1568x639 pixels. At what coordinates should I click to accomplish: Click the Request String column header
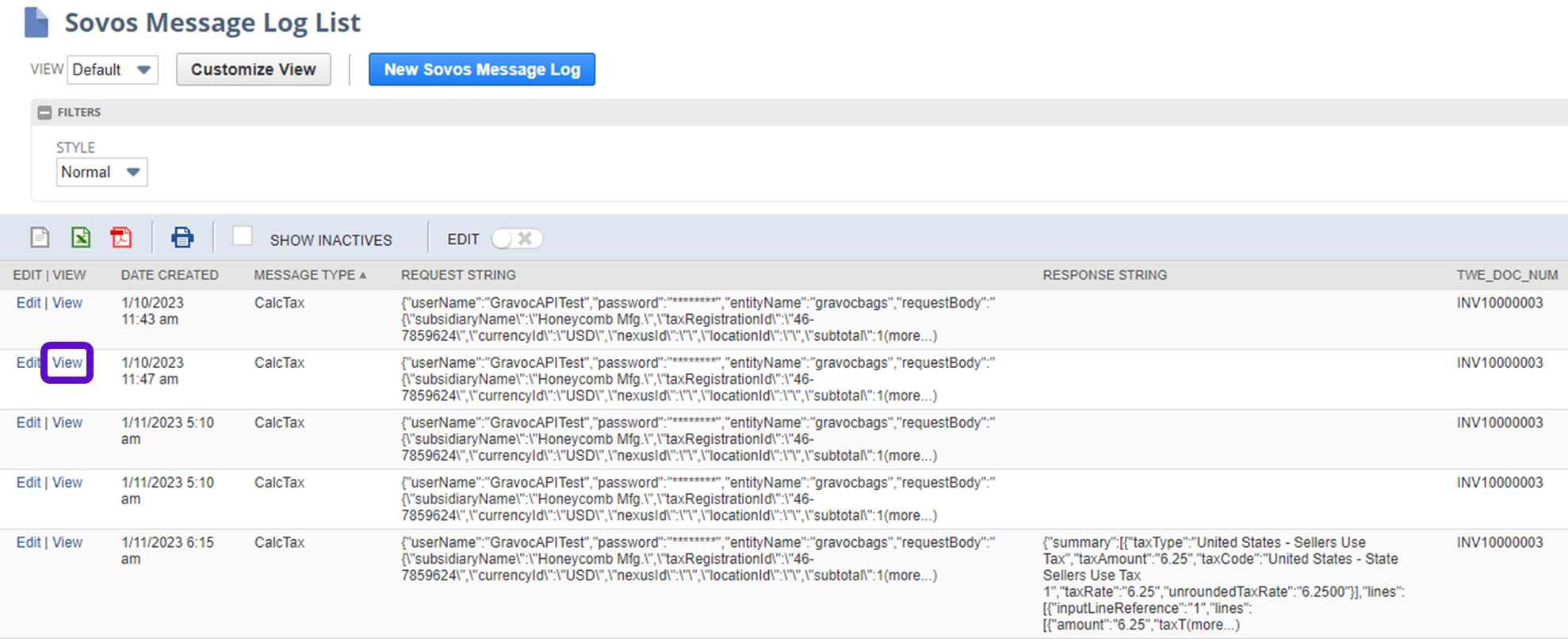coord(458,275)
